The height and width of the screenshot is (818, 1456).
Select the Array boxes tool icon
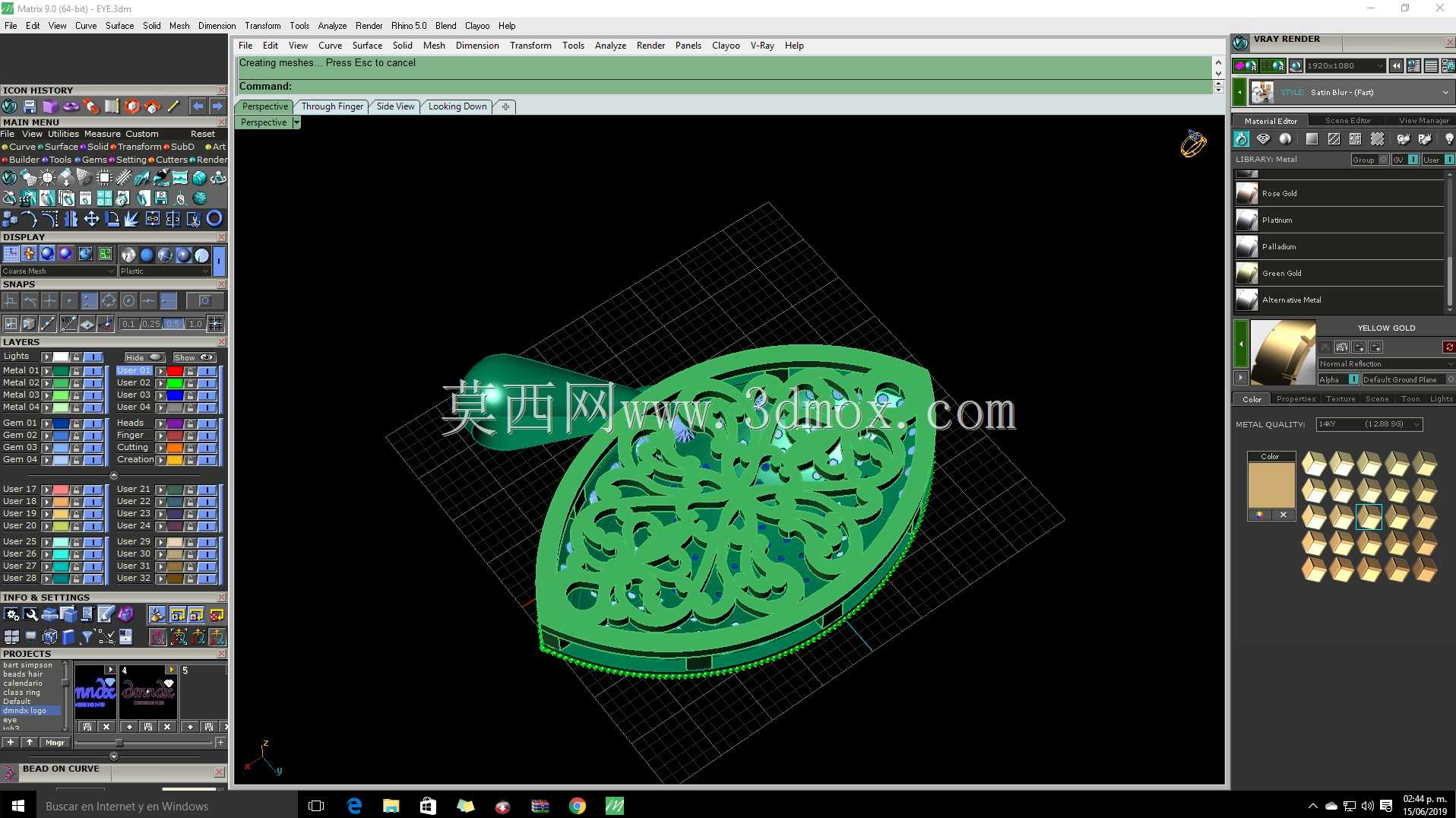10,219
